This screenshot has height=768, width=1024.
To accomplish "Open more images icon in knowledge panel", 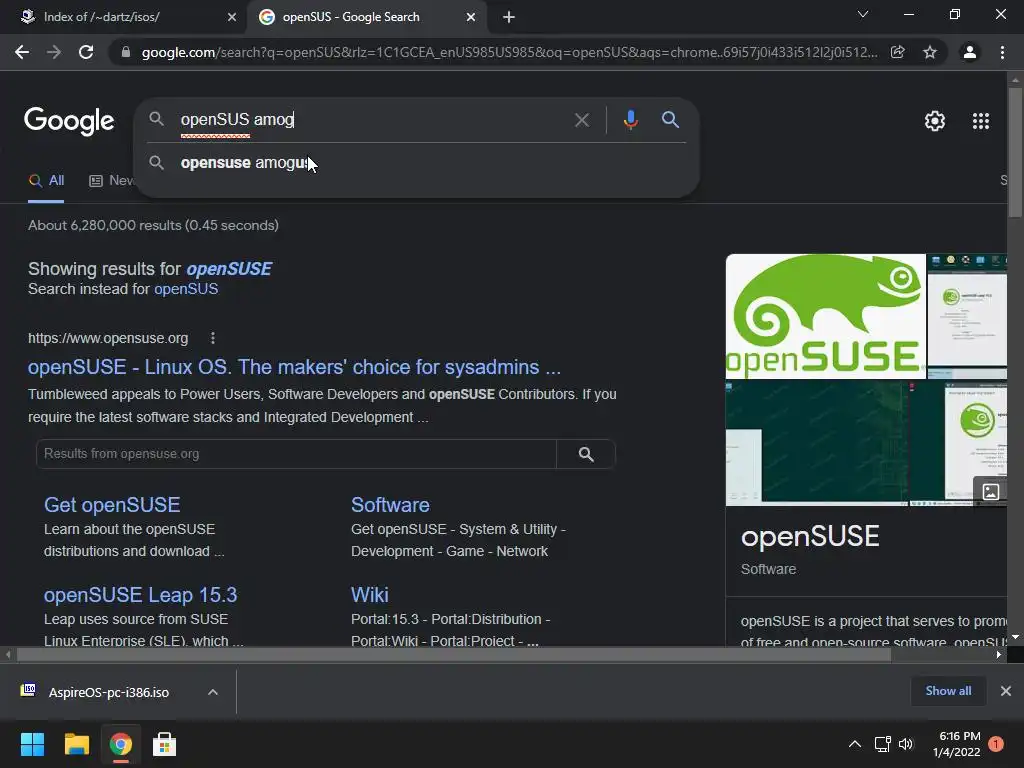I will [x=991, y=491].
